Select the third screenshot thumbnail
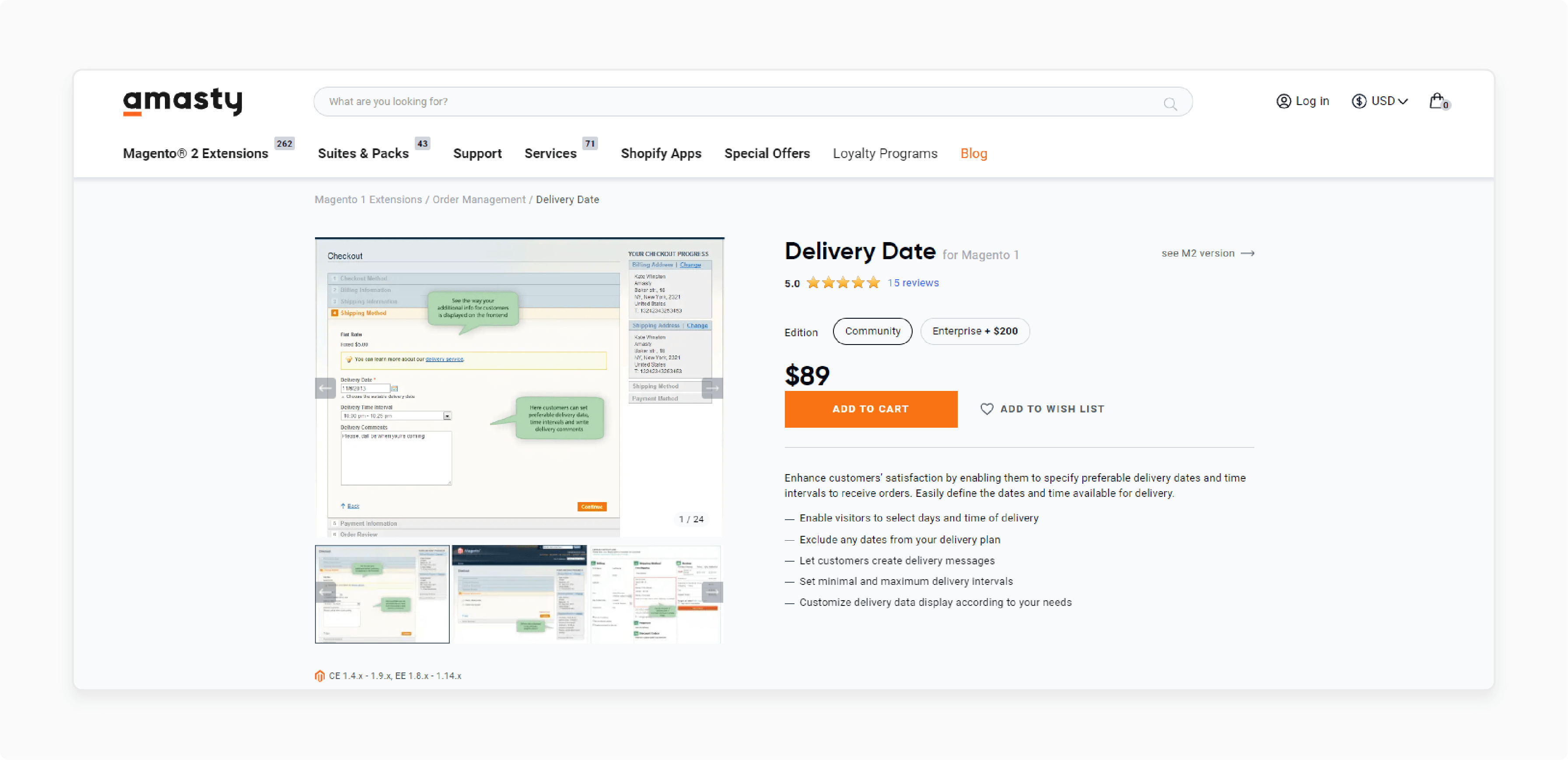Image resolution: width=1568 pixels, height=760 pixels. pos(655,594)
